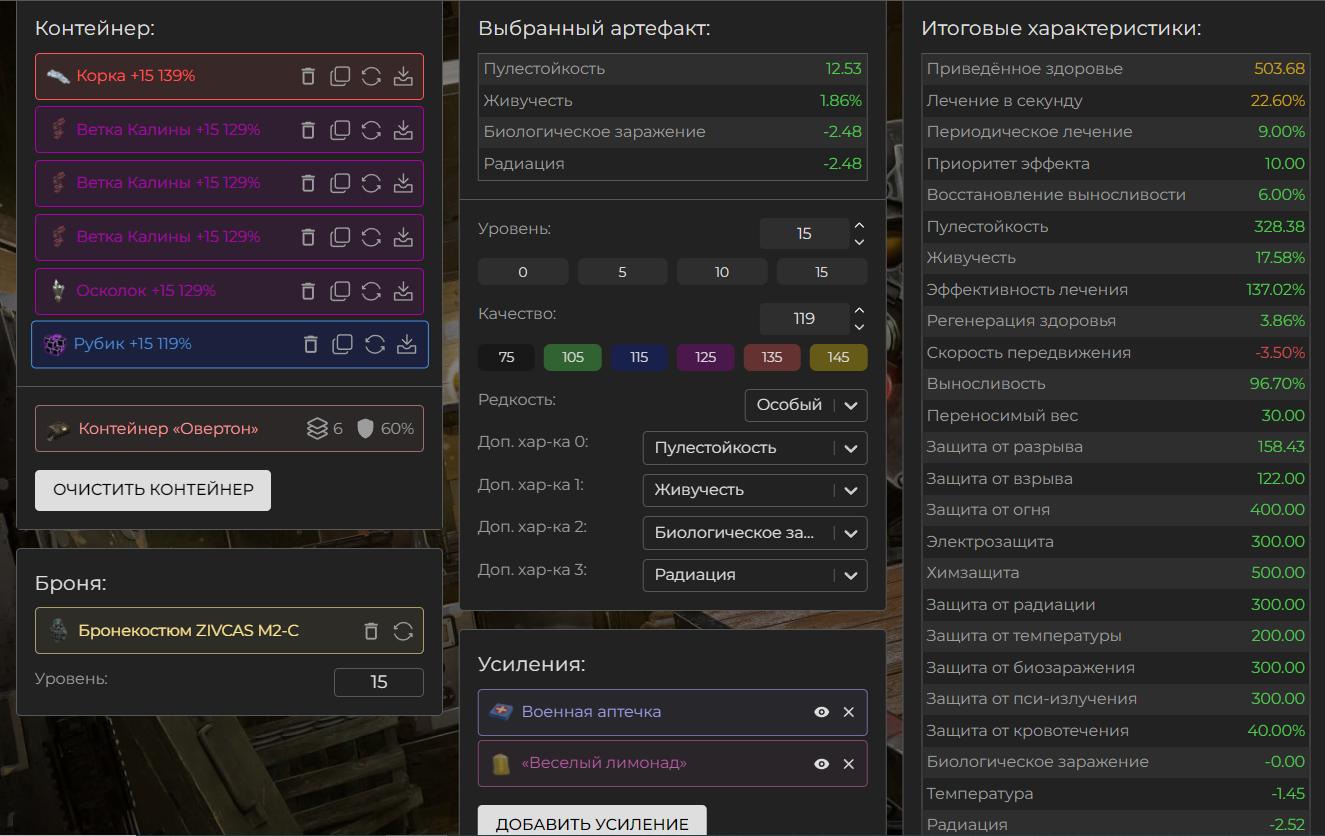Screen dimensions: 1325x836
Task: Replace the Рубик artifact via refresh icon
Action: click(375, 344)
